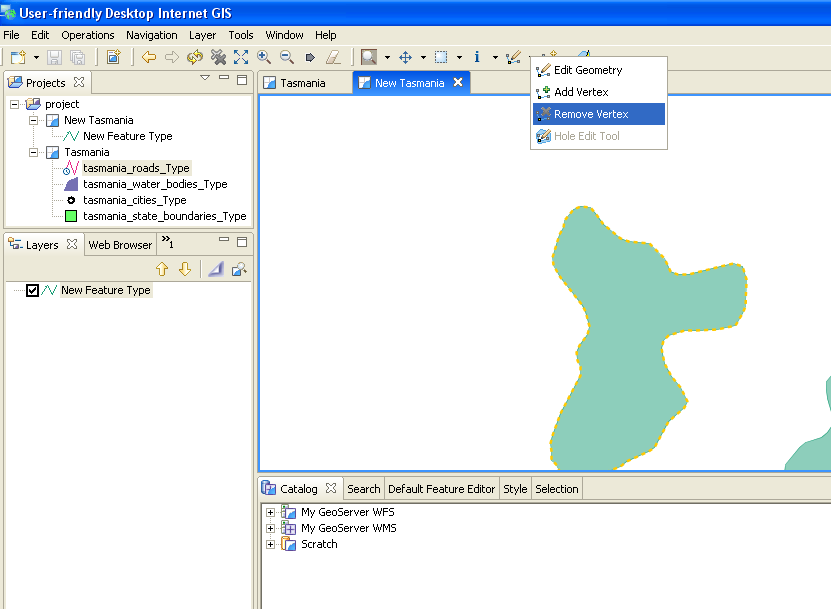This screenshot has width=831, height=609.
Task: Click the Refresh map icon
Action: click(195, 57)
